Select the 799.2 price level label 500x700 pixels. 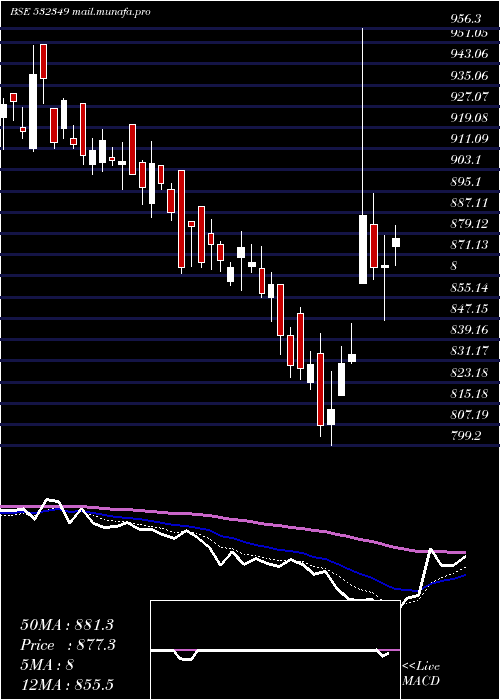(466, 437)
